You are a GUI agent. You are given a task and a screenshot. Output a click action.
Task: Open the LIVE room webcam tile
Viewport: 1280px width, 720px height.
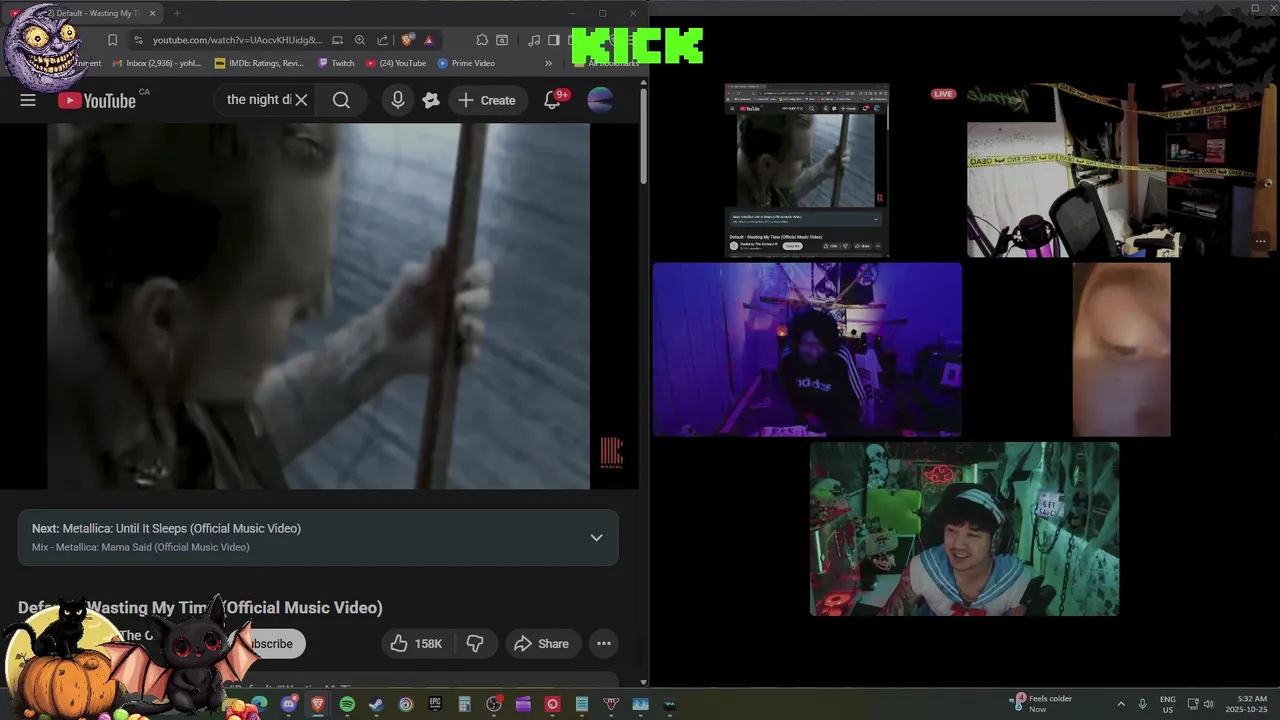[x=1121, y=170]
